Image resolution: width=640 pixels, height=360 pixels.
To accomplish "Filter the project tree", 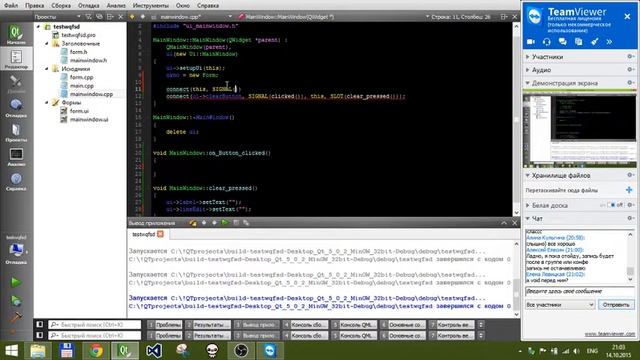I will coord(89,17).
